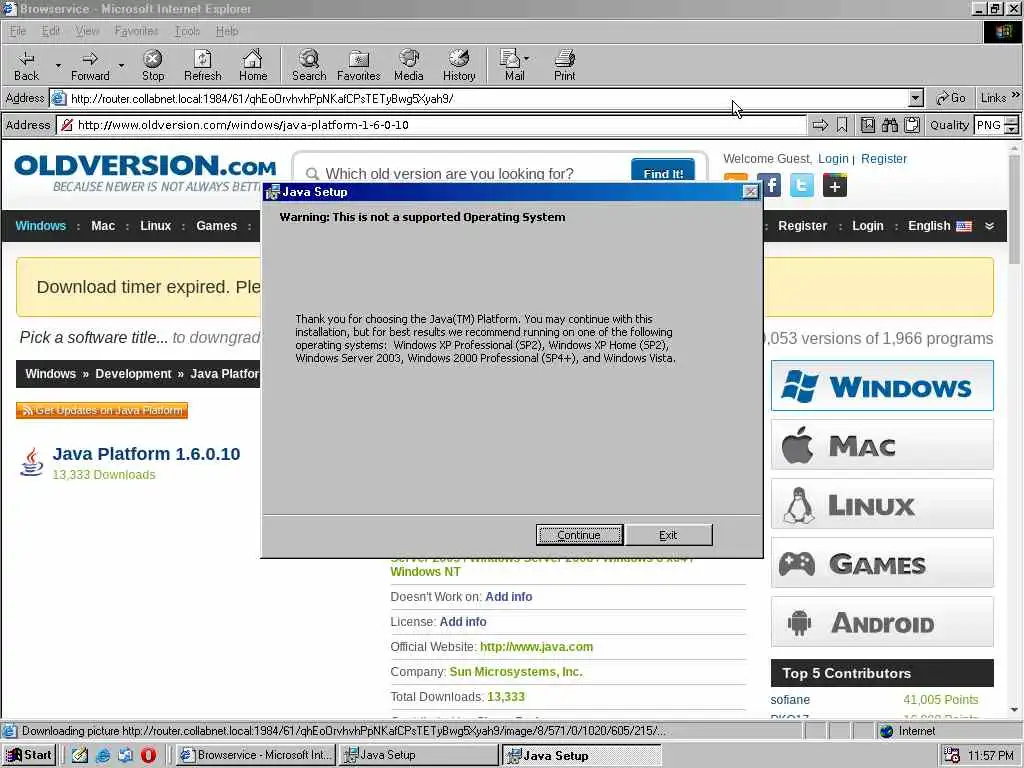The width and height of the screenshot is (1024, 768).
Task: Open the Start menu
Action: [29, 755]
